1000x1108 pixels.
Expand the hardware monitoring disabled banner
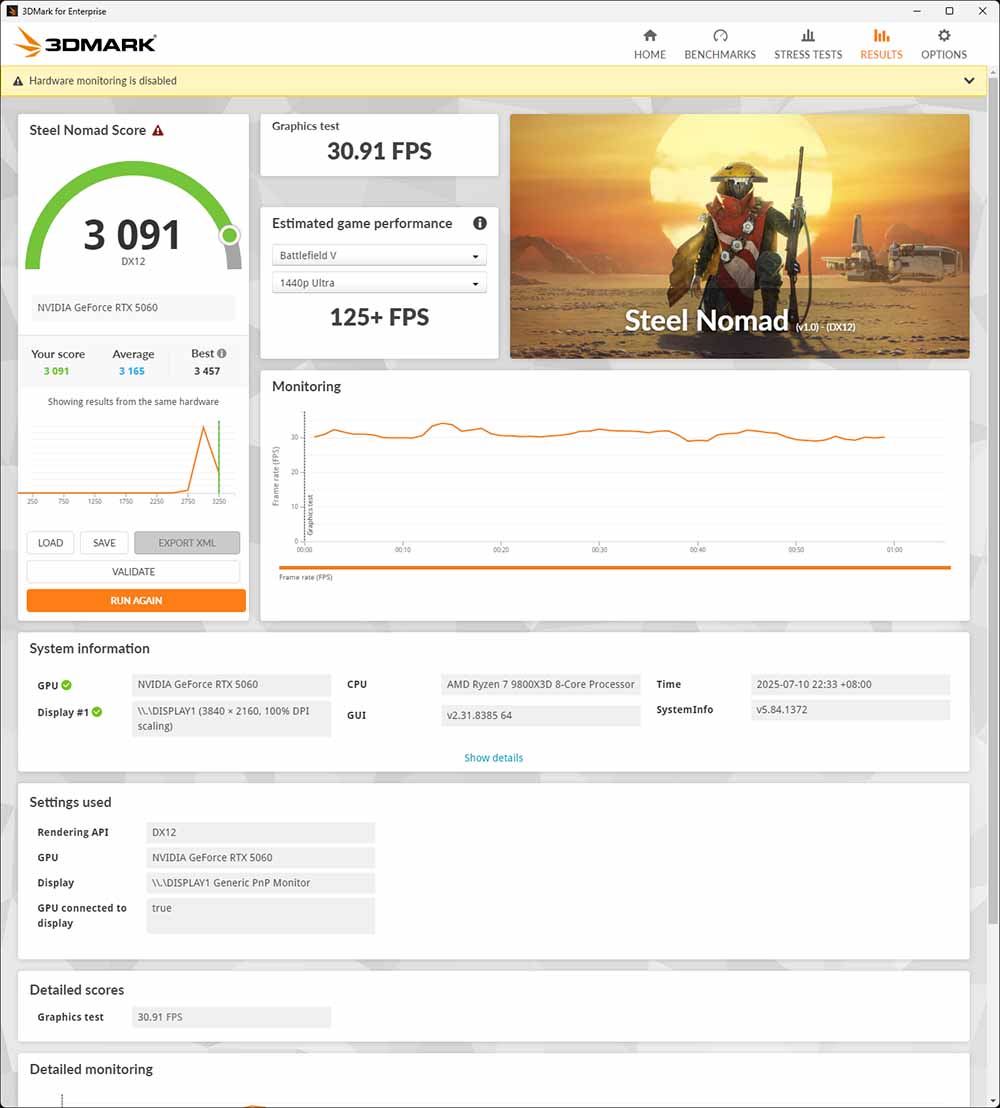tap(969, 81)
